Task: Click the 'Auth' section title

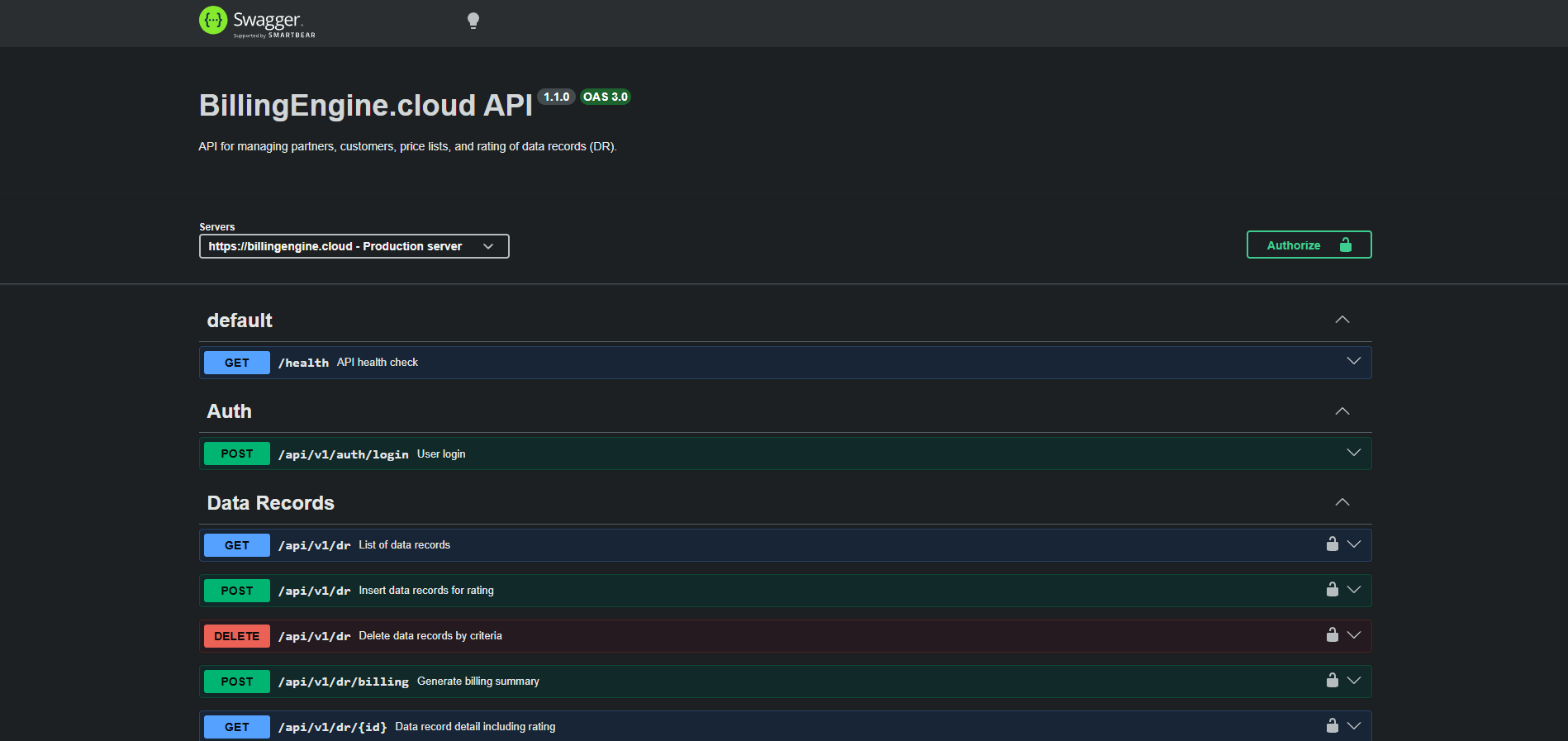Action: click(230, 411)
